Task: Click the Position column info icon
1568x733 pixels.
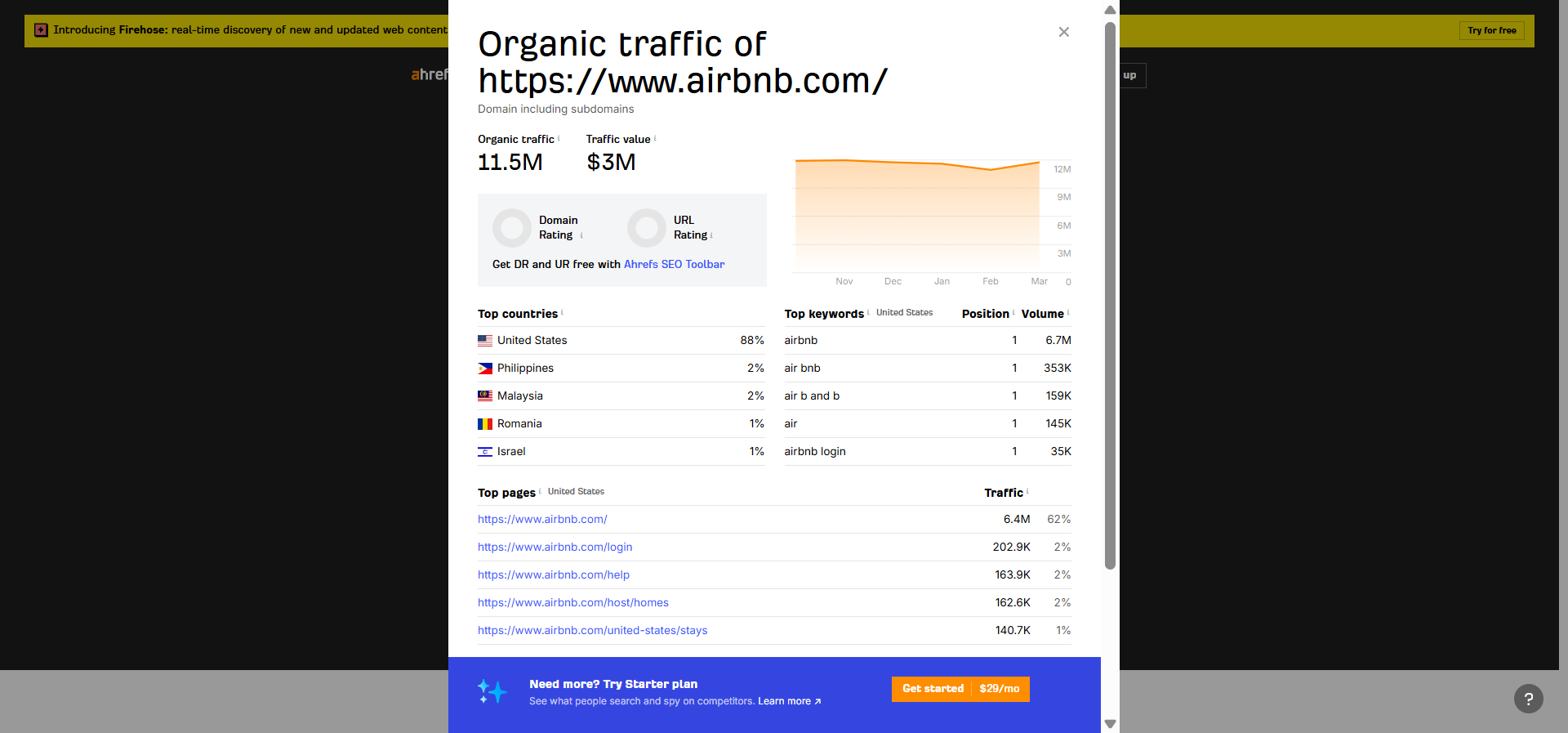Action: 1013,312
